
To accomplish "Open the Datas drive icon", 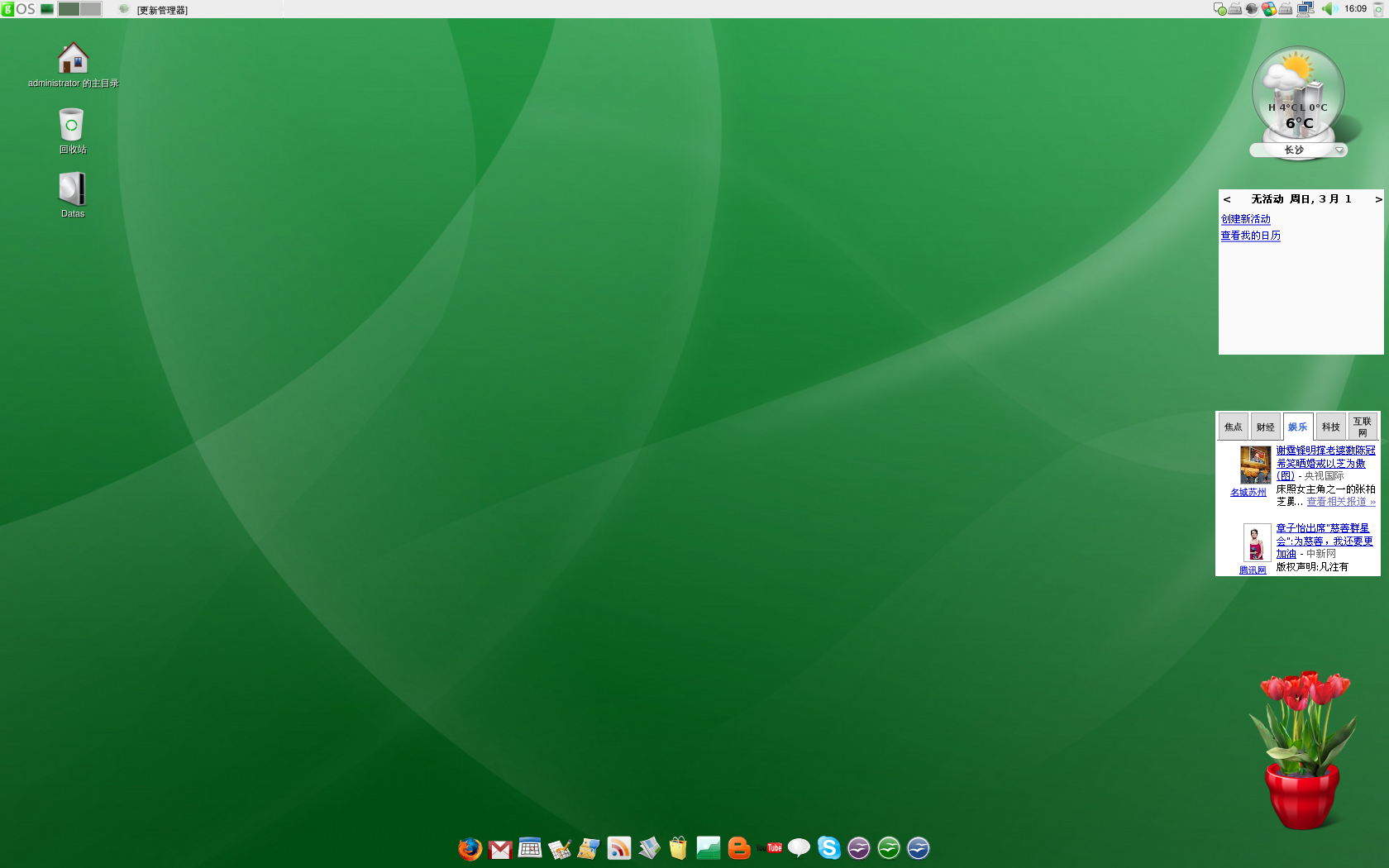I will click(x=72, y=194).
